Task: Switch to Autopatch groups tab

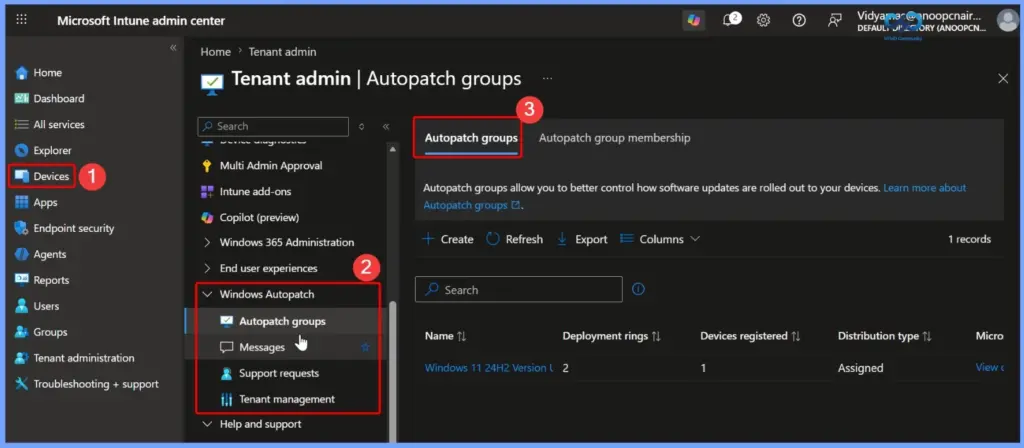Action: coord(471,138)
